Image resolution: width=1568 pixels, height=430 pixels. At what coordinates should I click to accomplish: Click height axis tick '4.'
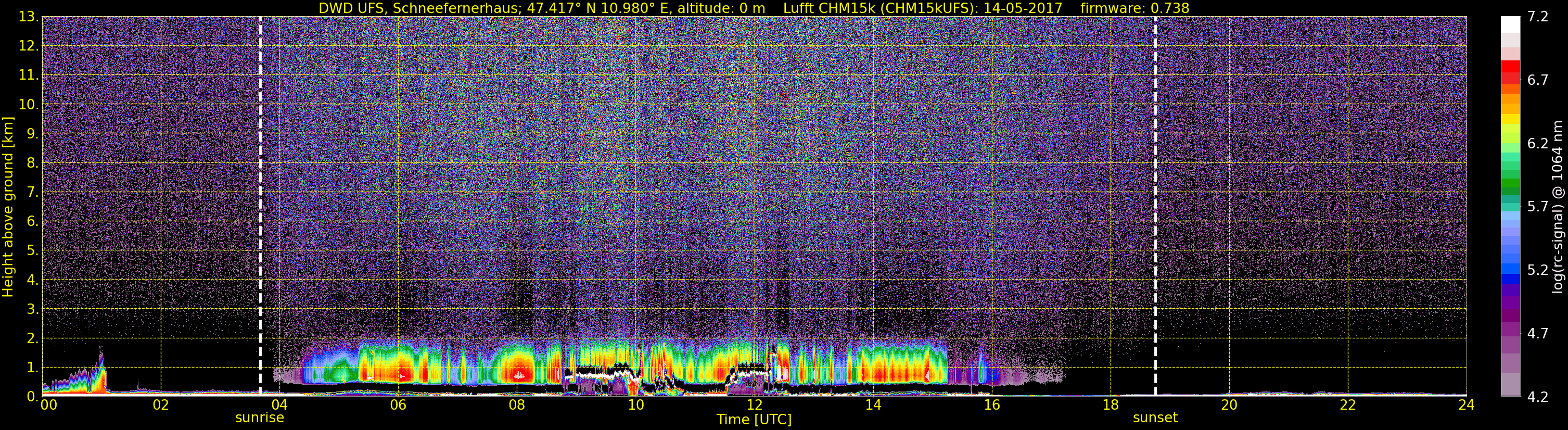point(33,280)
